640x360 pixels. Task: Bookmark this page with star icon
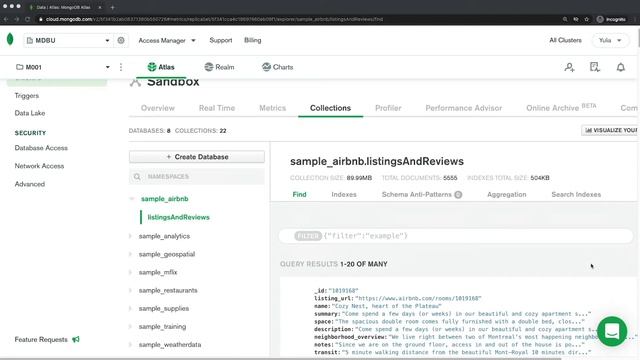click(587, 19)
